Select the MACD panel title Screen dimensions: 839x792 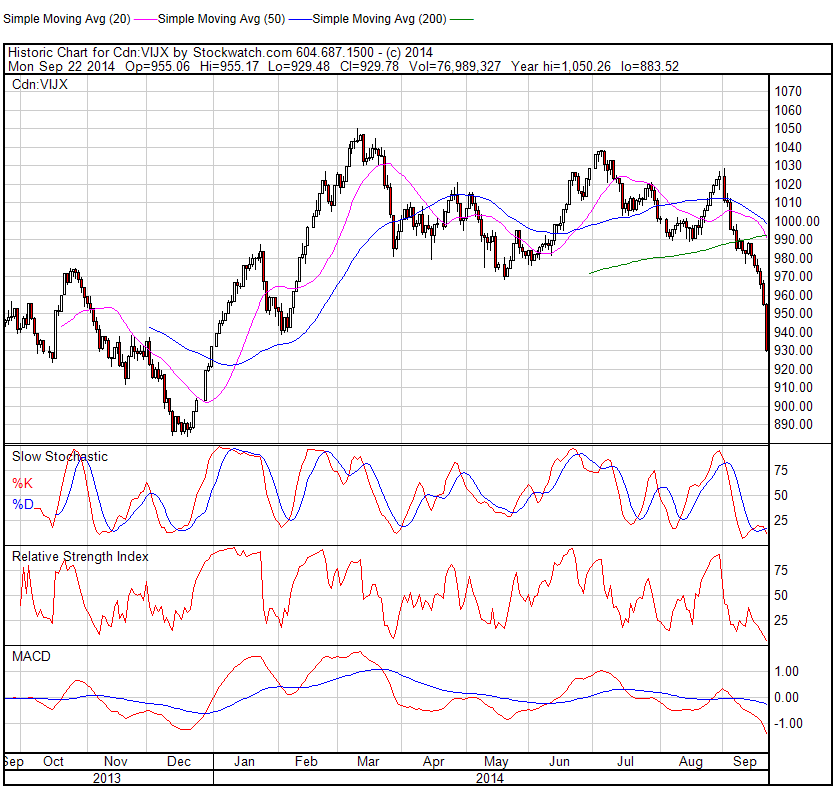pyautogui.click(x=31, y=656)
